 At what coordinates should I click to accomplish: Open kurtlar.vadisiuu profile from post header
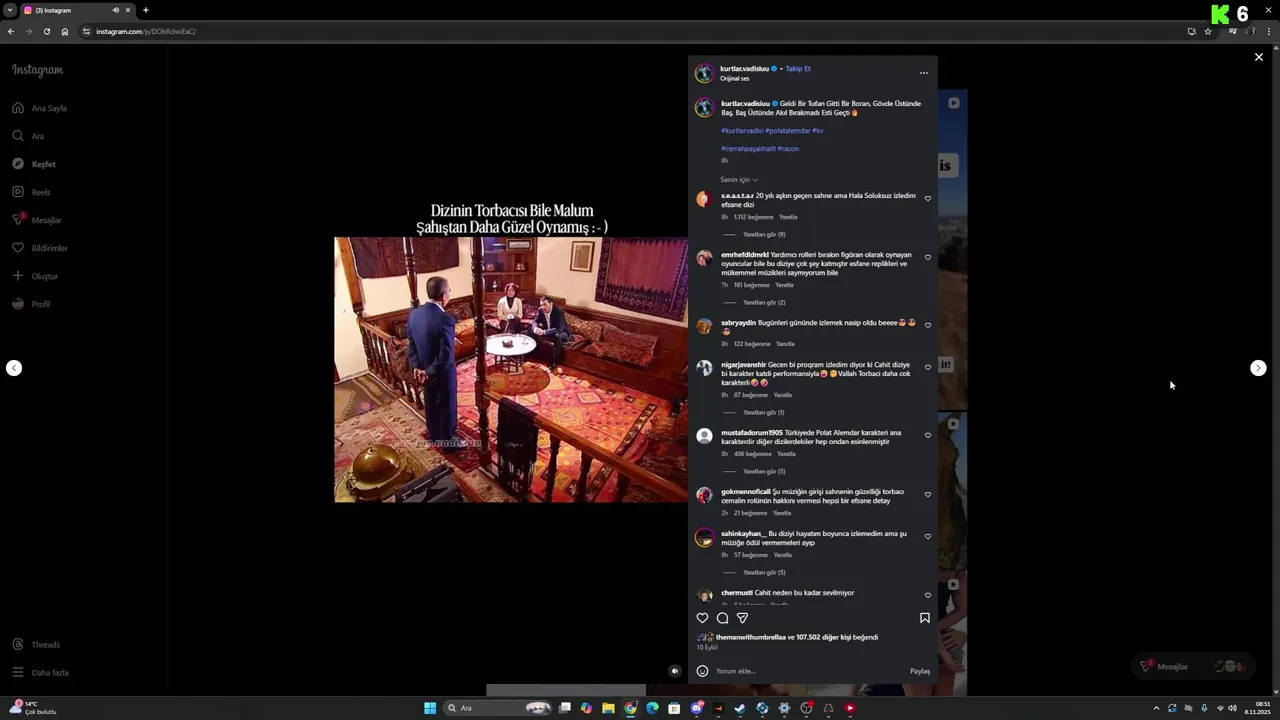point(745,69)
